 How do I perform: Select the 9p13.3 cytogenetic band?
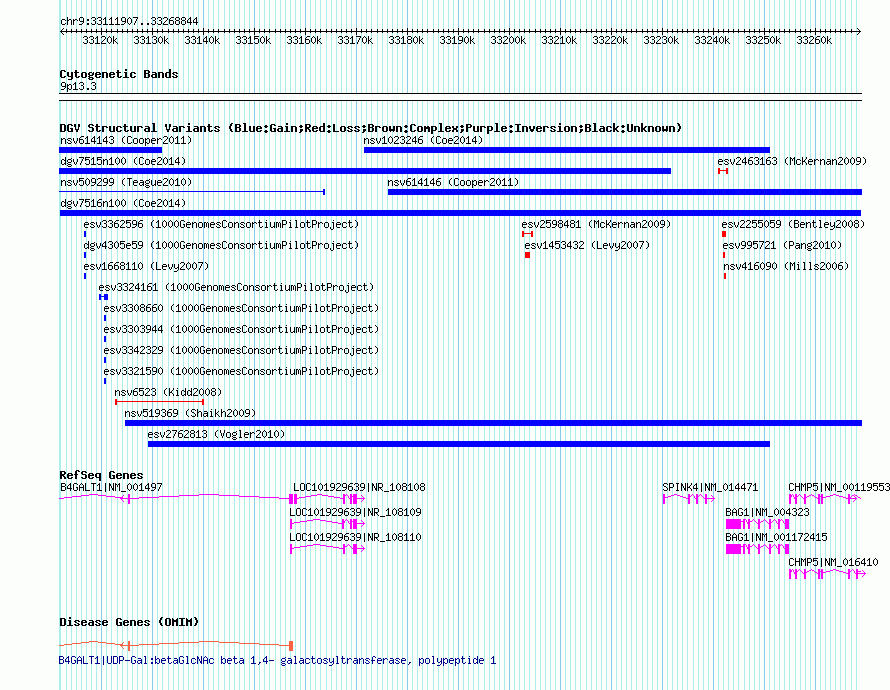(x=460, y=97)
